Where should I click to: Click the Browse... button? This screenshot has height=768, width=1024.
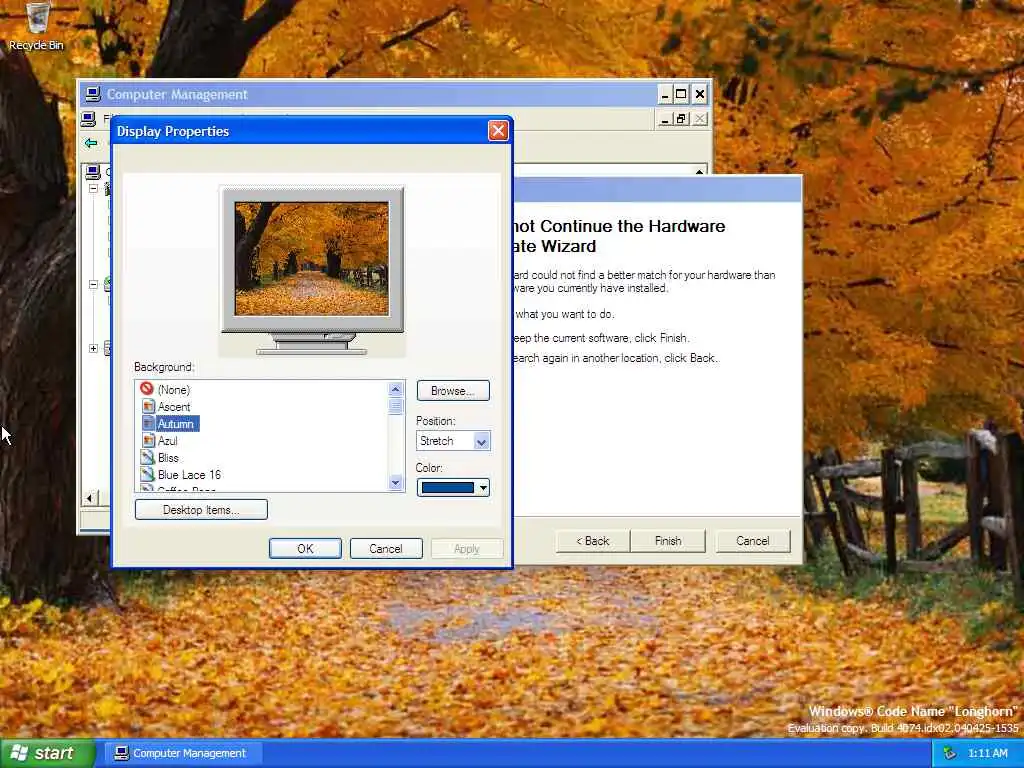click(x=453, y=391)
